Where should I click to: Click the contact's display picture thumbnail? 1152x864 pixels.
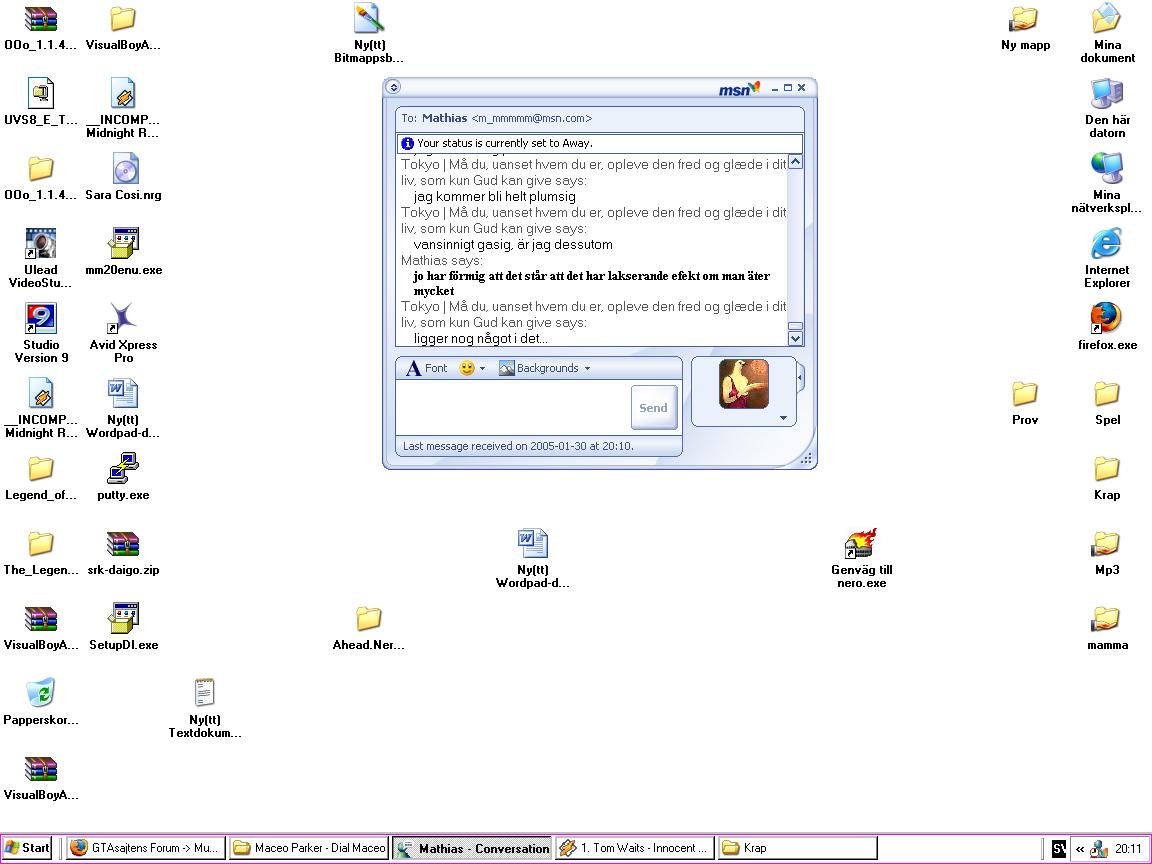744,384
